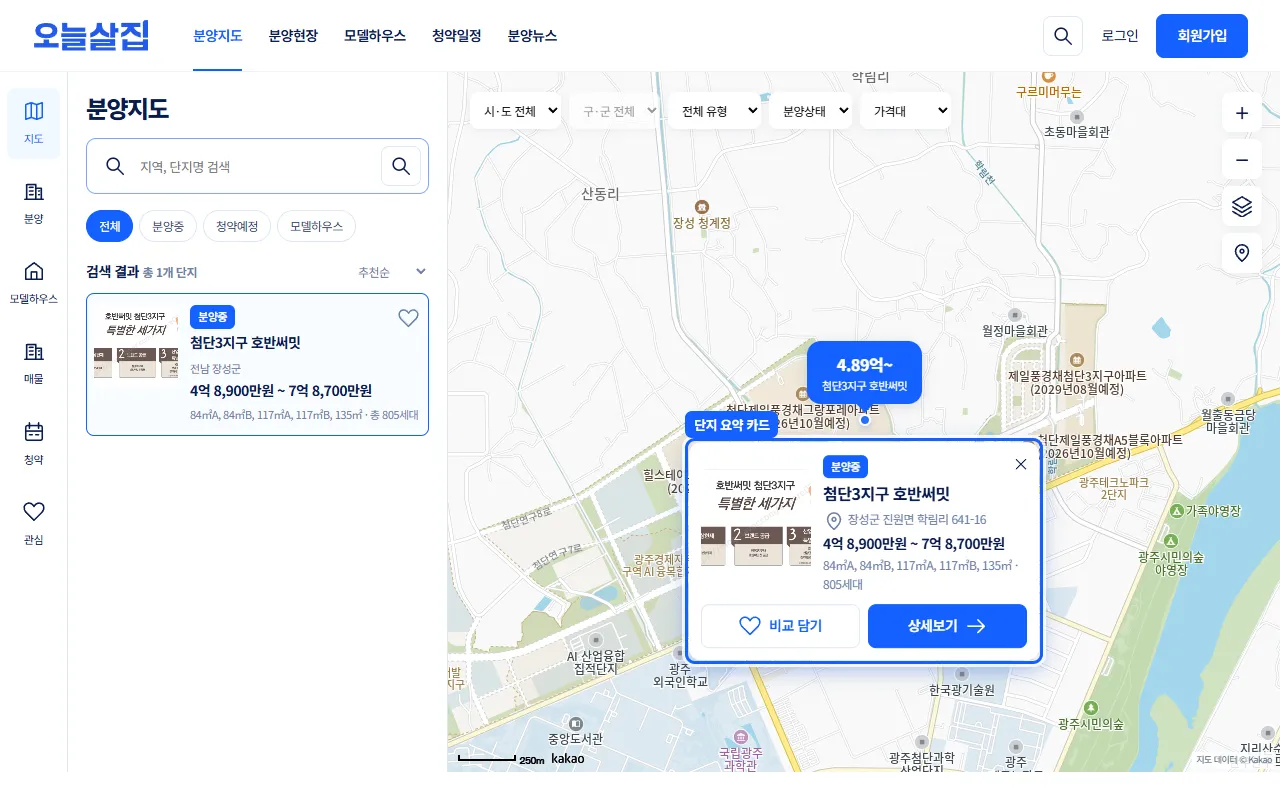Open the map layers button
Image resolution: width=1280 pixels, height=800 pixels.
coord(1242,207)
